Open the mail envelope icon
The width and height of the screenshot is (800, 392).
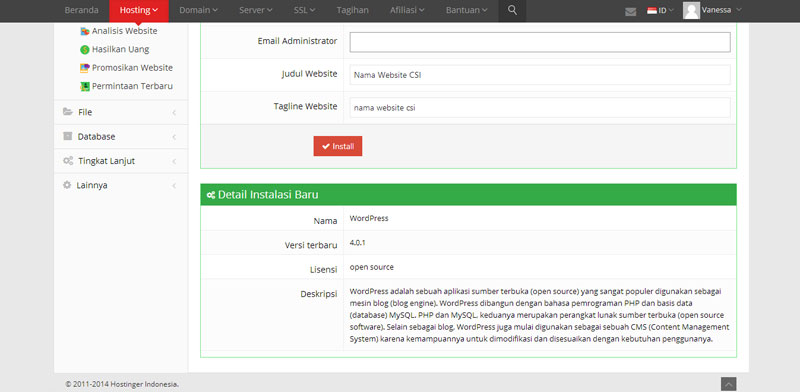pos(631,12)
